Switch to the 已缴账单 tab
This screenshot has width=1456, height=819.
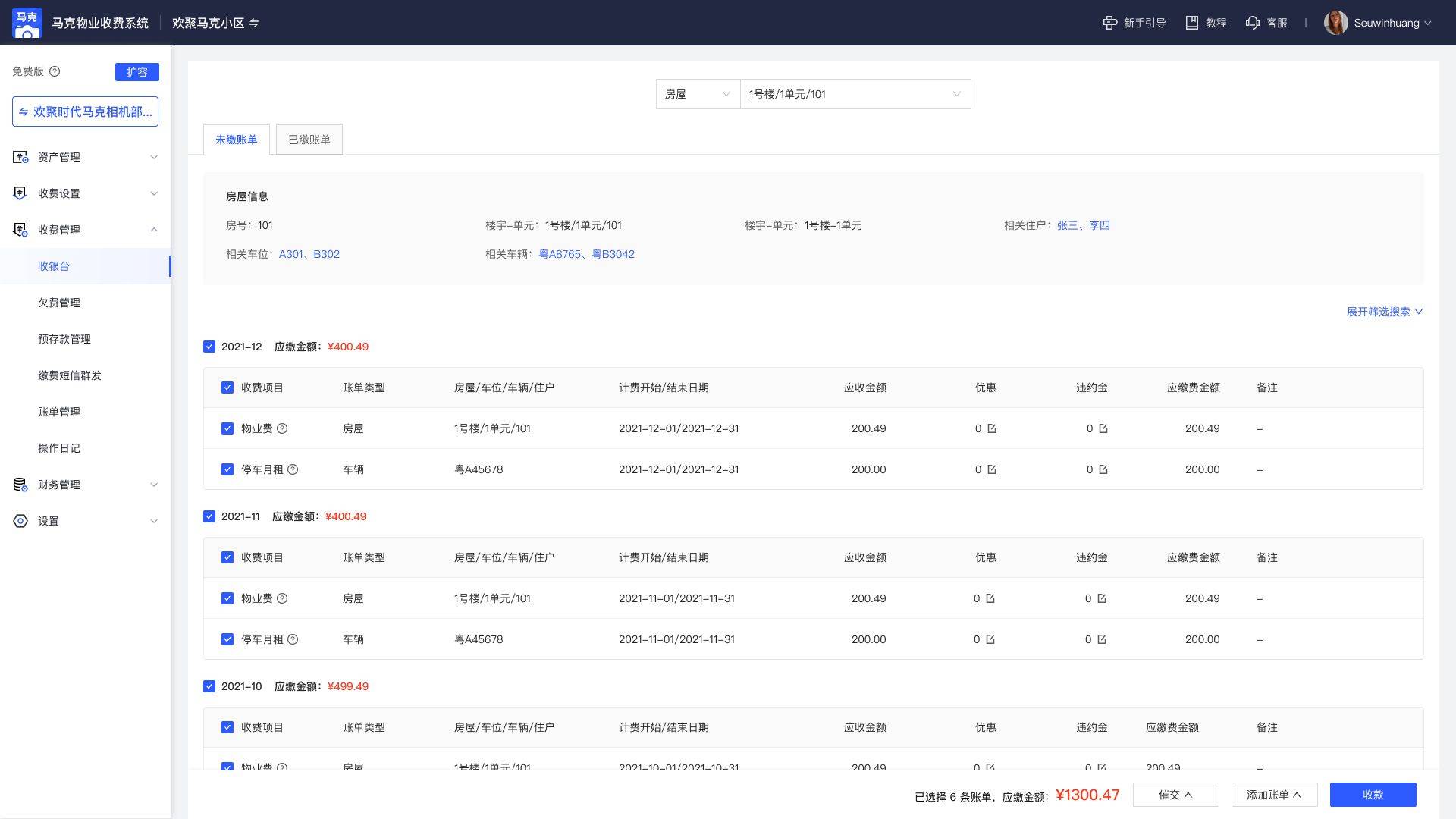tap(309, 140)
